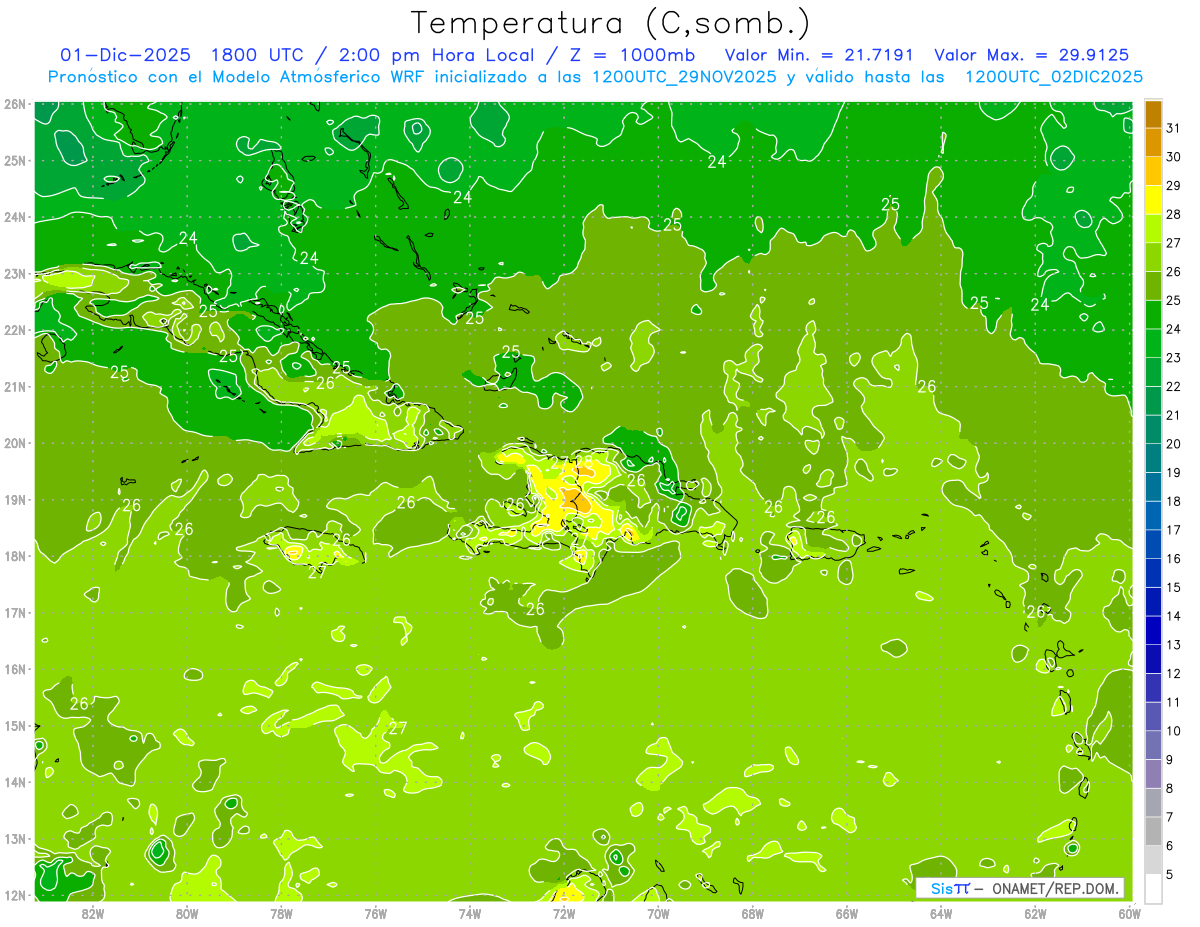The height and width of the screenshot is (927, 1200).
Task: Click longitude axis label "74W"
Action: click(470, 913)
